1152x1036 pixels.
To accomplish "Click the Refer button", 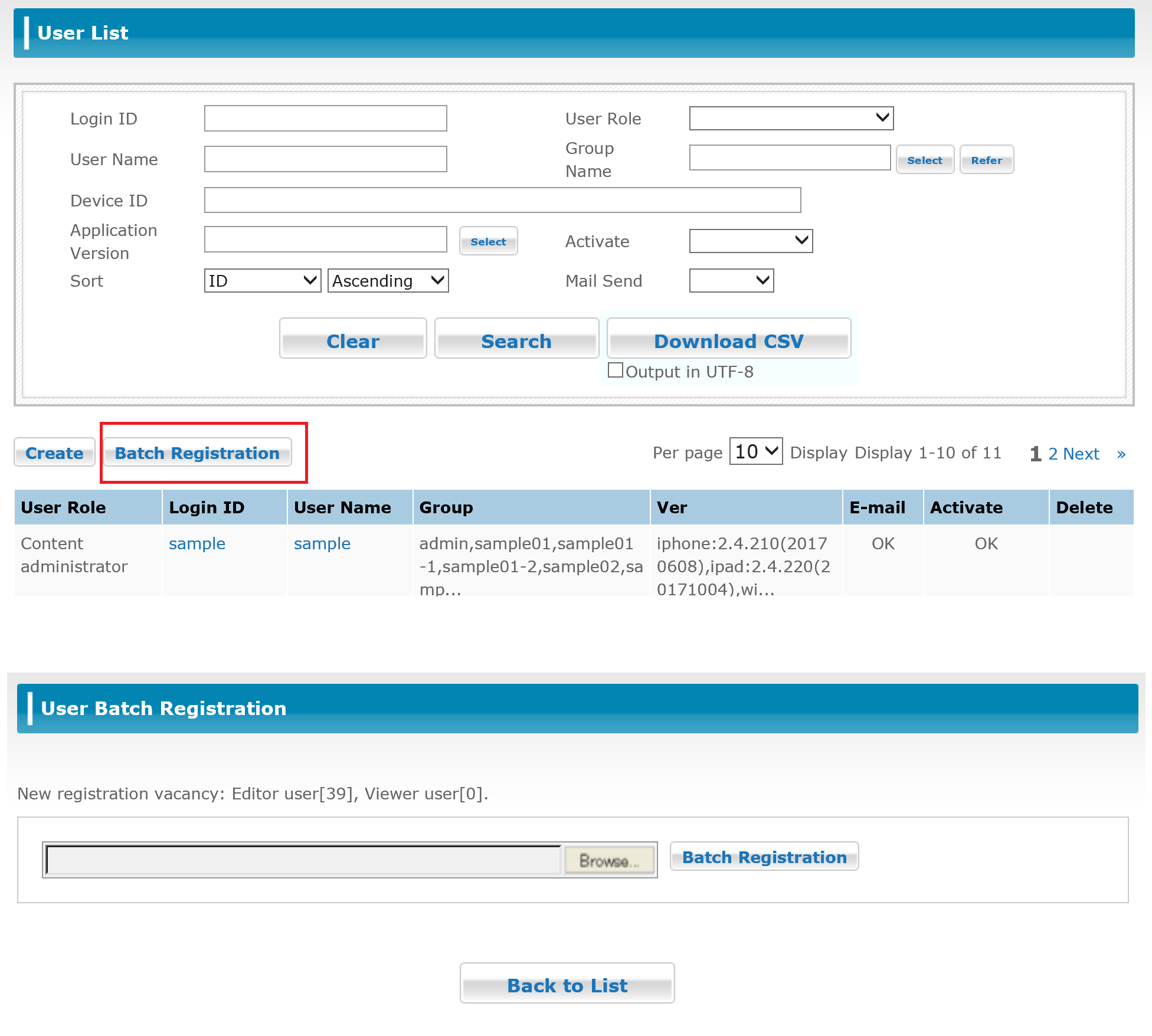I will point(986,160).
